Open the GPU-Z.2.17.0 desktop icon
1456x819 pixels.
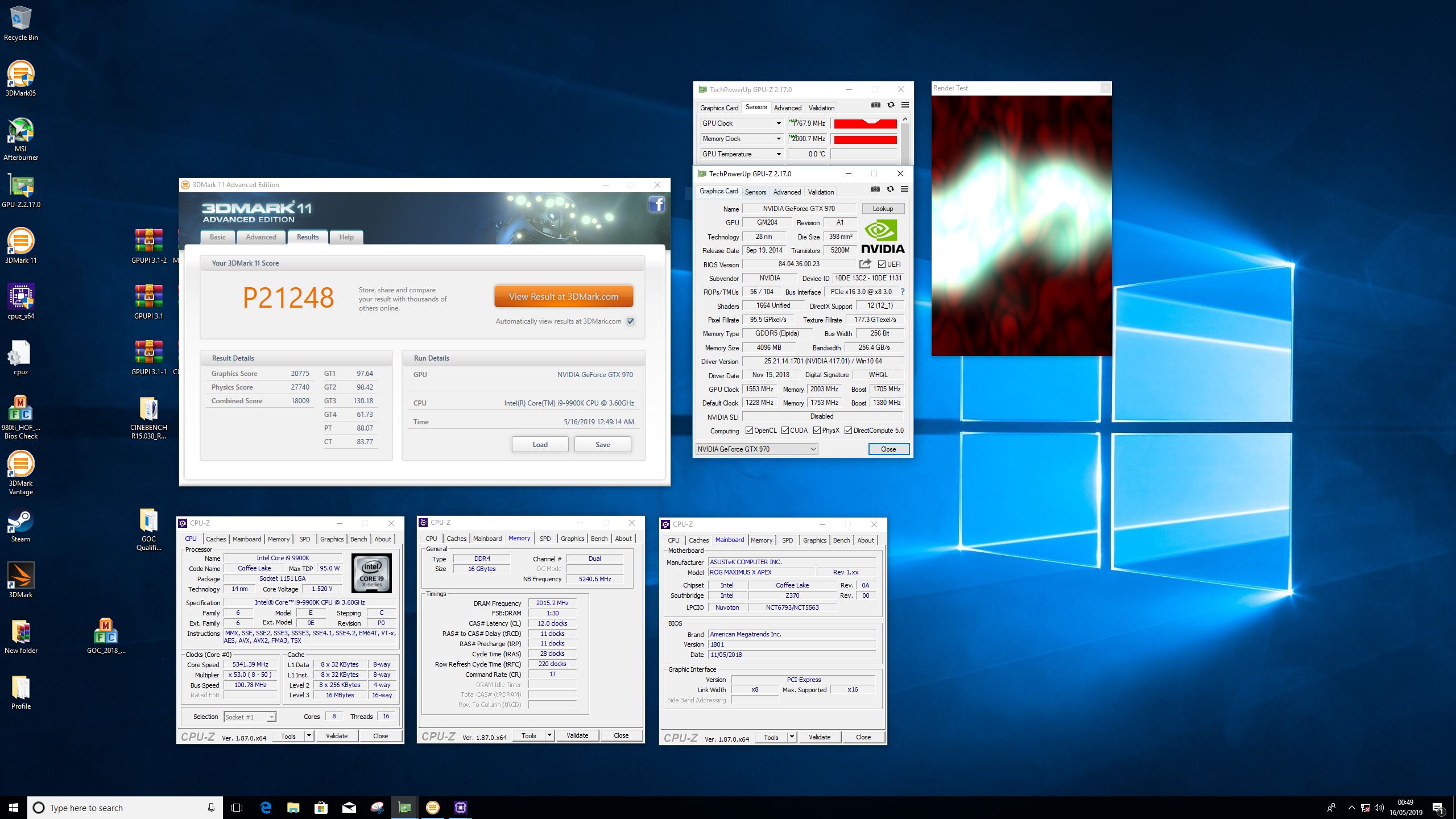[20, 190]
